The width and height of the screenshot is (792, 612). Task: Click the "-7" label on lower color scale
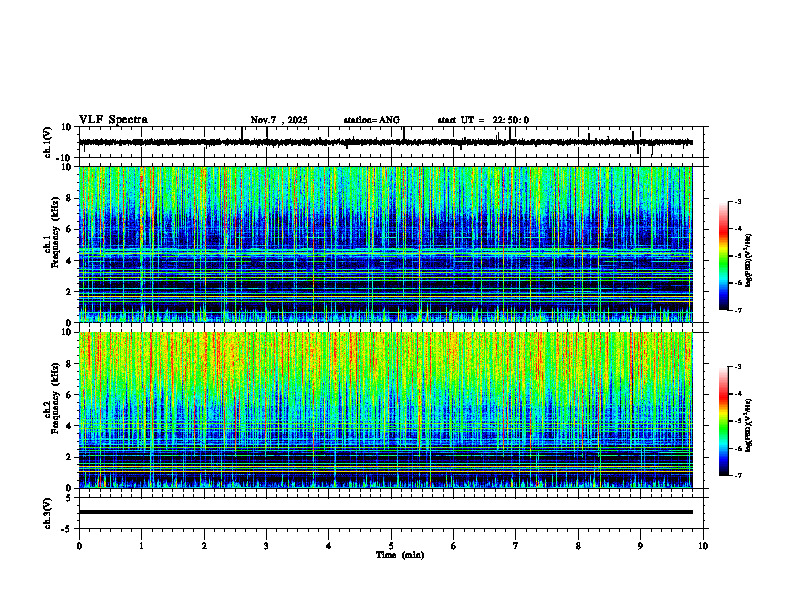coord(738,476)
